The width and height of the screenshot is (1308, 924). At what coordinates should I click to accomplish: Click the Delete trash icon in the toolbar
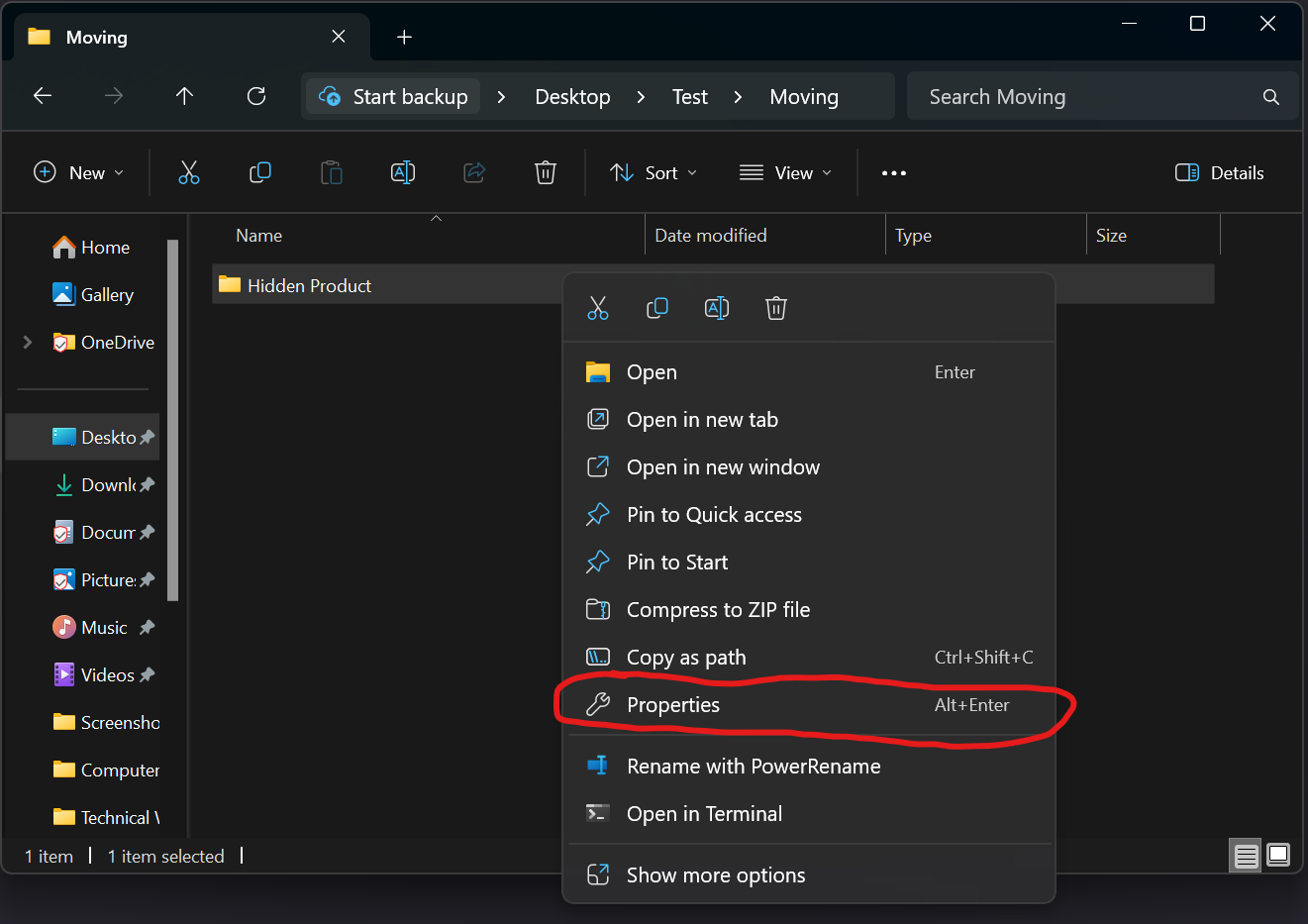tap(546, 172)
